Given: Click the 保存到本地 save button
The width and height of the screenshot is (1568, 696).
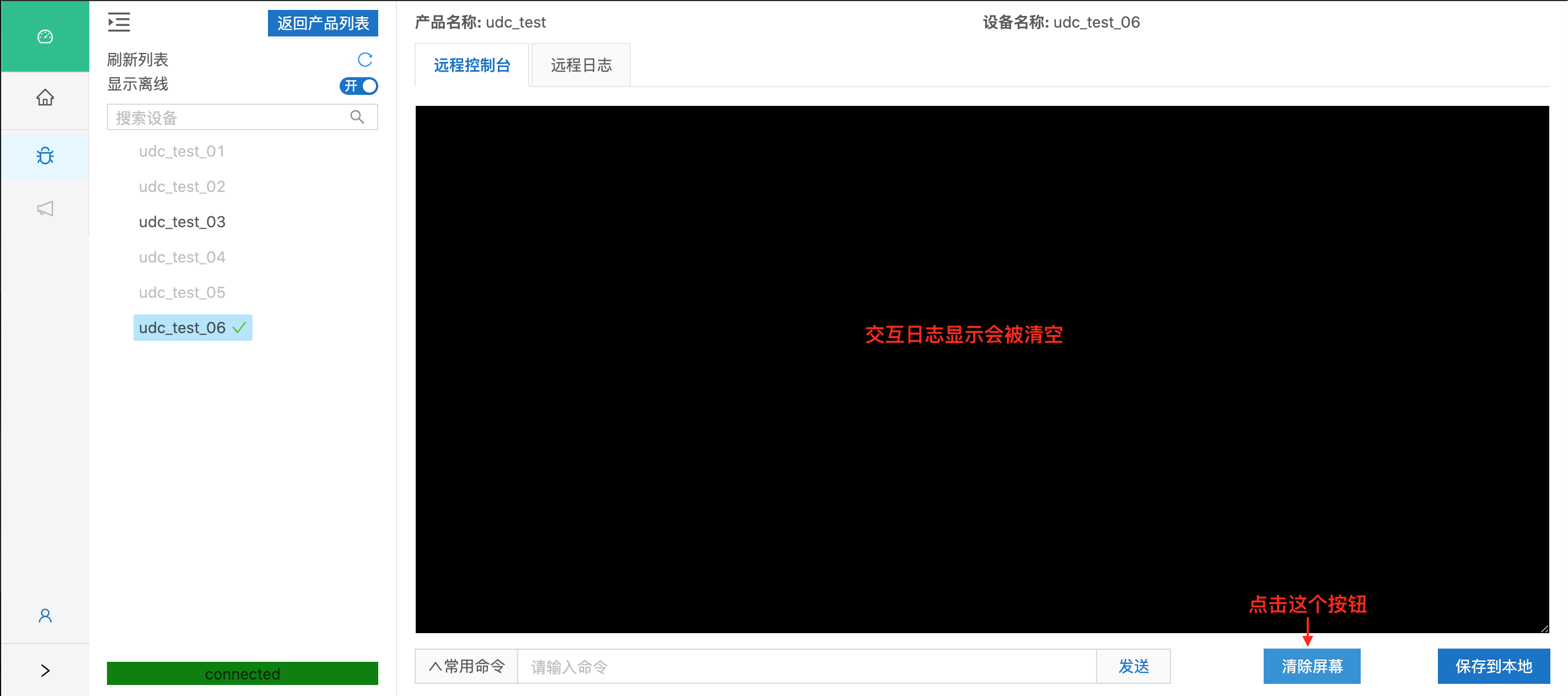Looking at the screenshot, I should click(x=1494, y=666).
